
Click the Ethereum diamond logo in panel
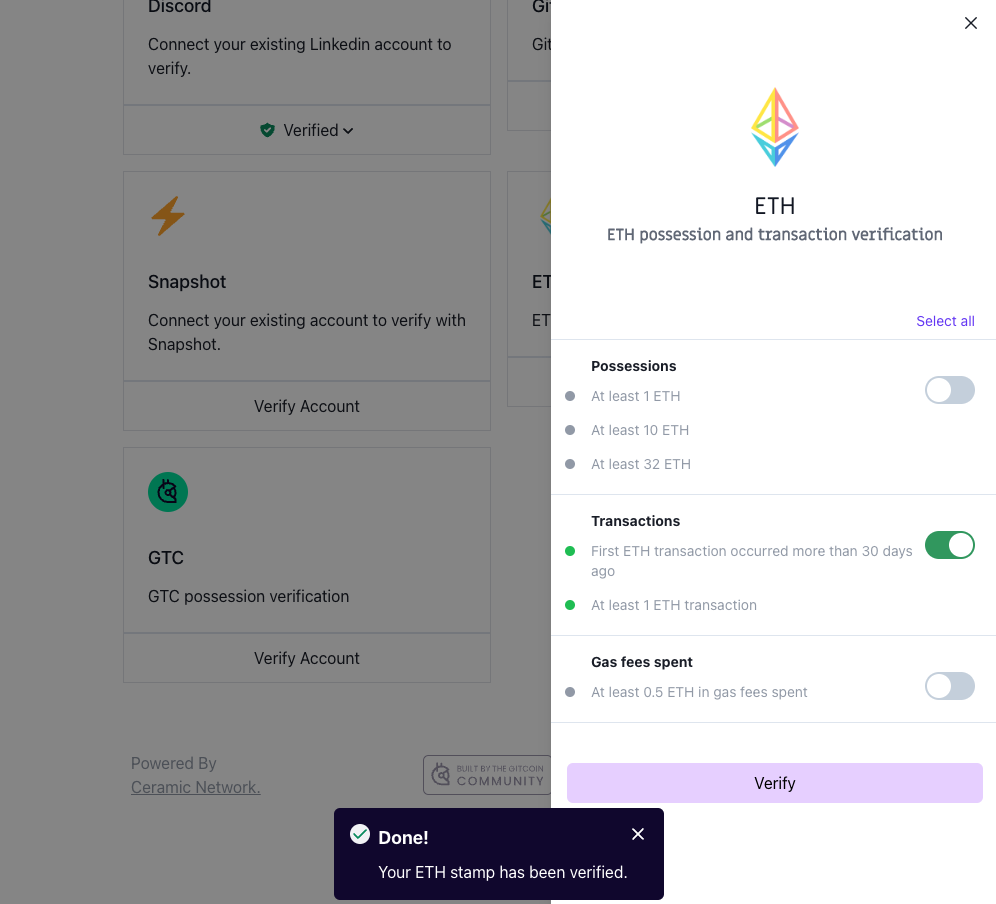click(775, 127)
